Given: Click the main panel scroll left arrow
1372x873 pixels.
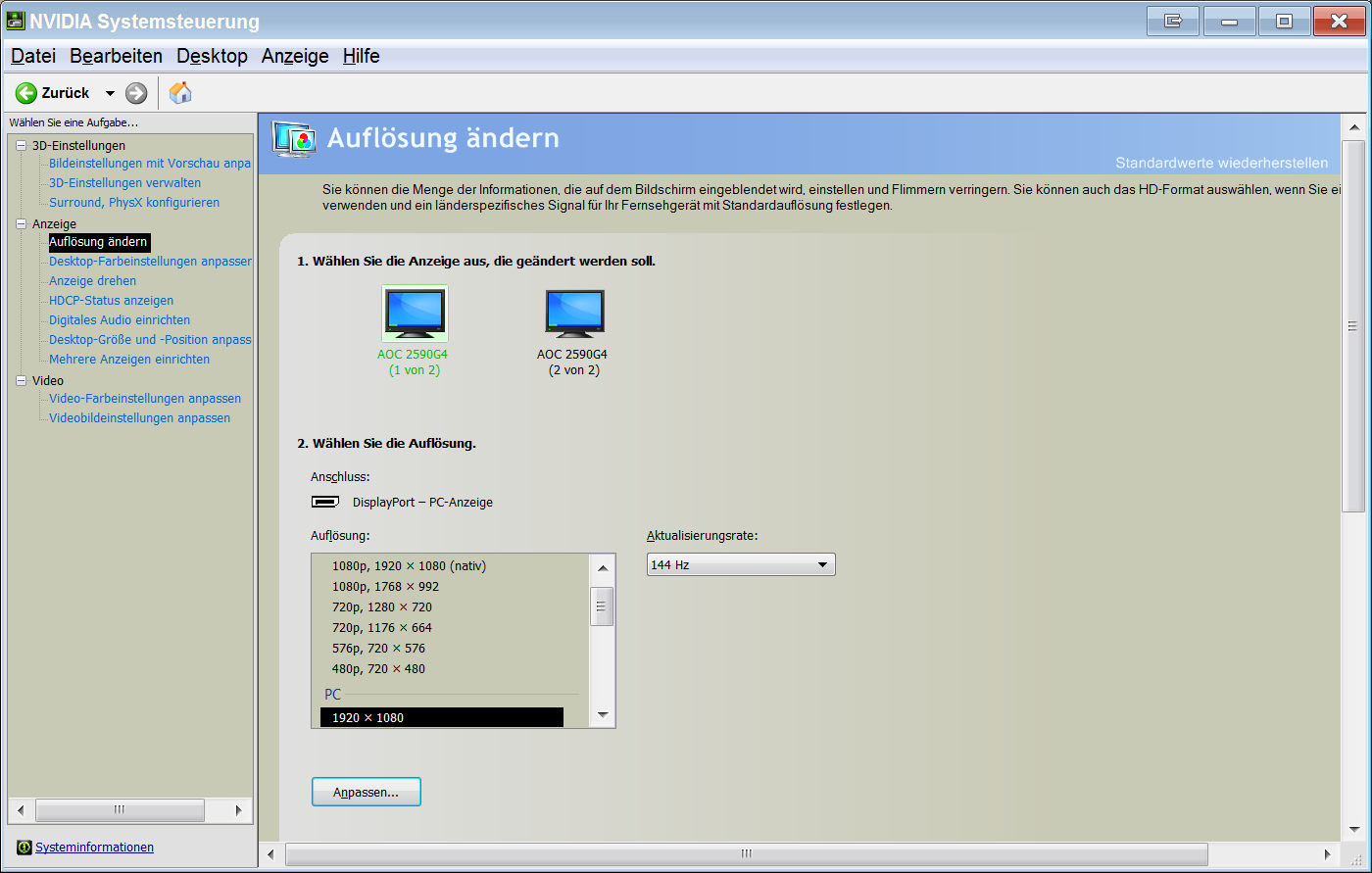Looking at the screenshot, I should coord(271,853).
